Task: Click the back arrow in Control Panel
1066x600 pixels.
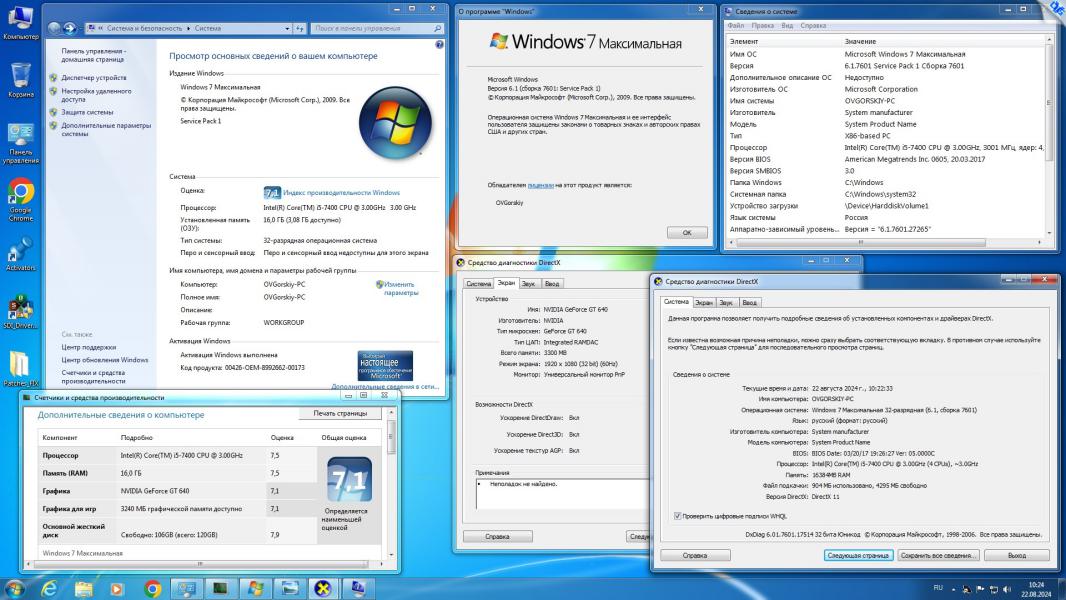Action: tap(55, 29)
